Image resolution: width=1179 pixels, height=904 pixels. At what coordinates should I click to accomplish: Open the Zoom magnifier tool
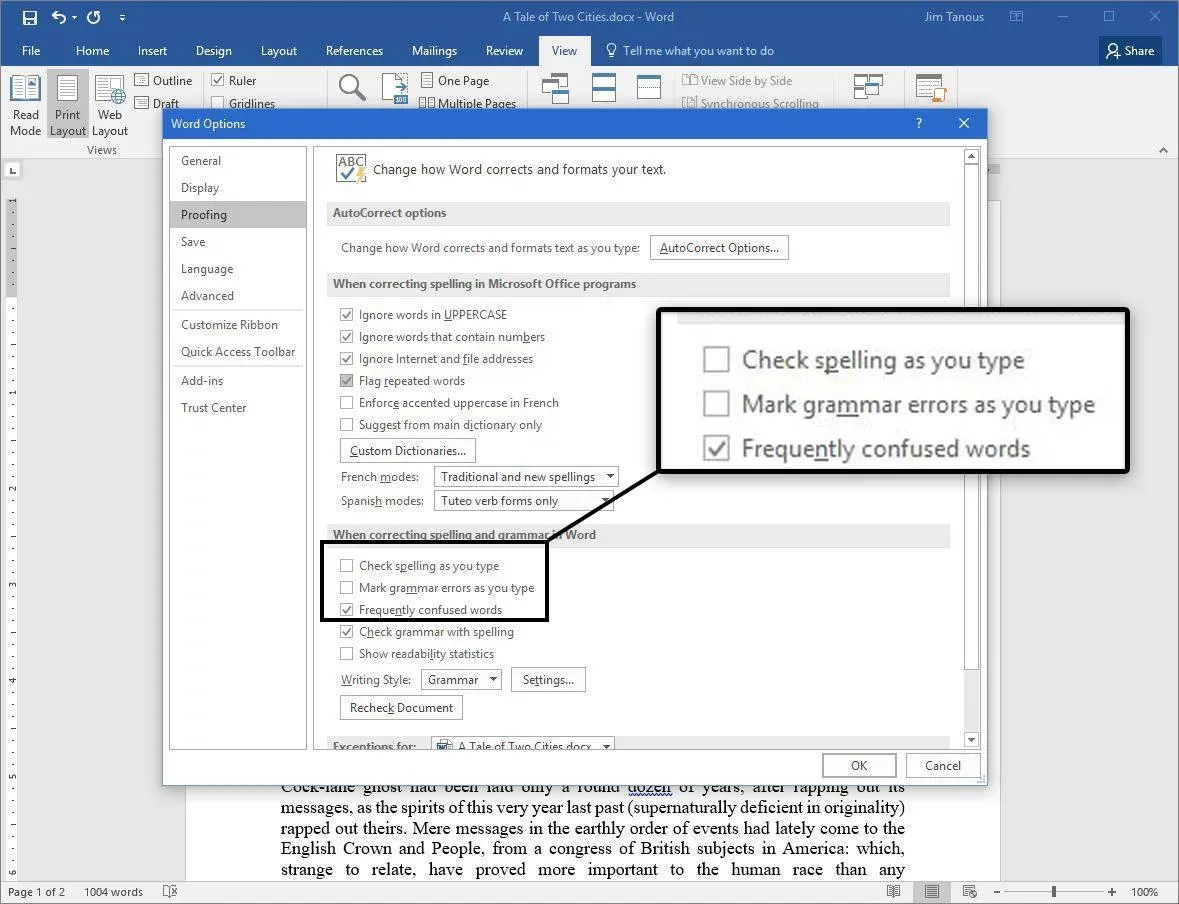pyautogui.click(x=351, y=88)
